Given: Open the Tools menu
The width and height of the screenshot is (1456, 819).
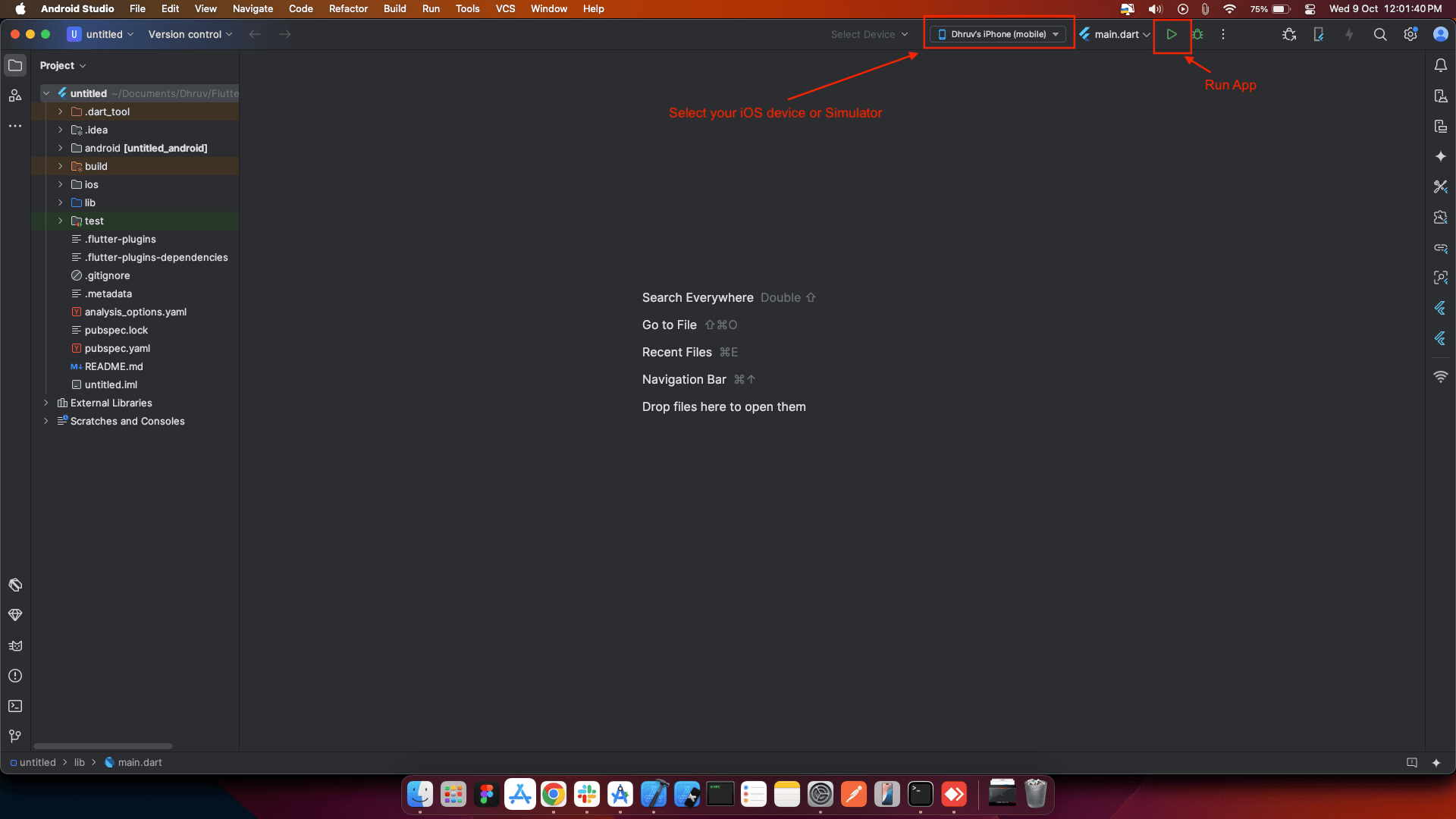Looking at the screenshot, I should (x=467, y=8).
